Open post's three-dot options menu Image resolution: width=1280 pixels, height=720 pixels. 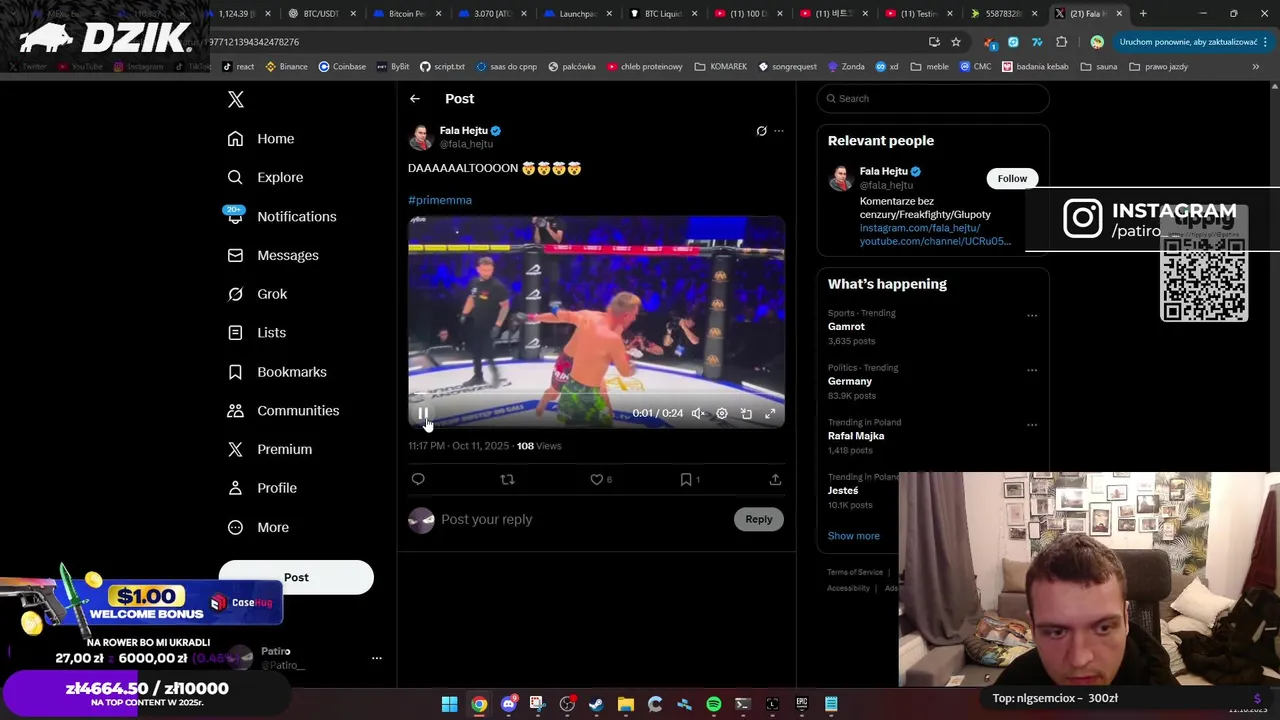(779, 131)
